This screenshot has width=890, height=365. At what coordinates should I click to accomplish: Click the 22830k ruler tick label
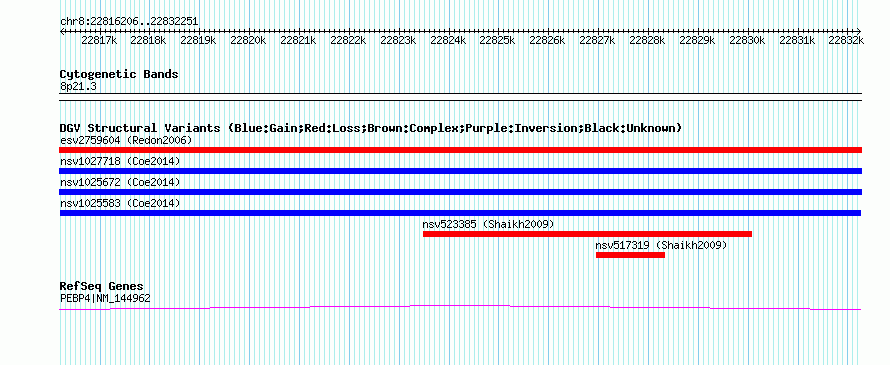747,40
